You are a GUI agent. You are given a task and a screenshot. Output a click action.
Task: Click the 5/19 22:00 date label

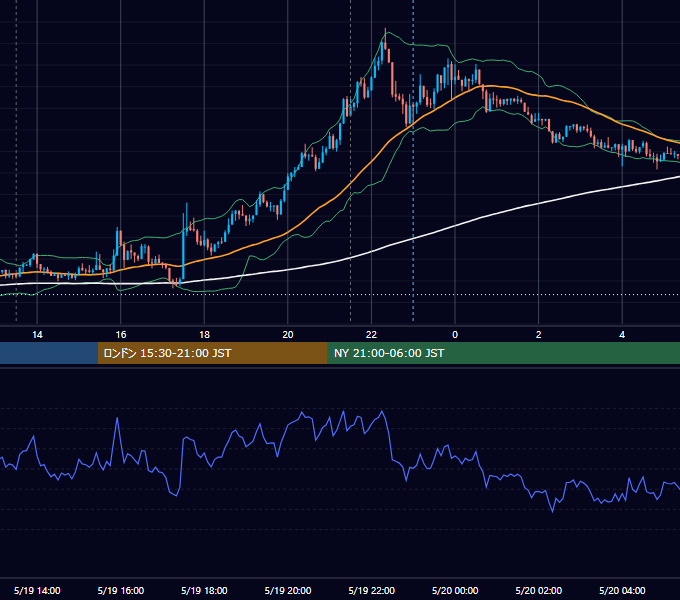[x=371, y=590]
